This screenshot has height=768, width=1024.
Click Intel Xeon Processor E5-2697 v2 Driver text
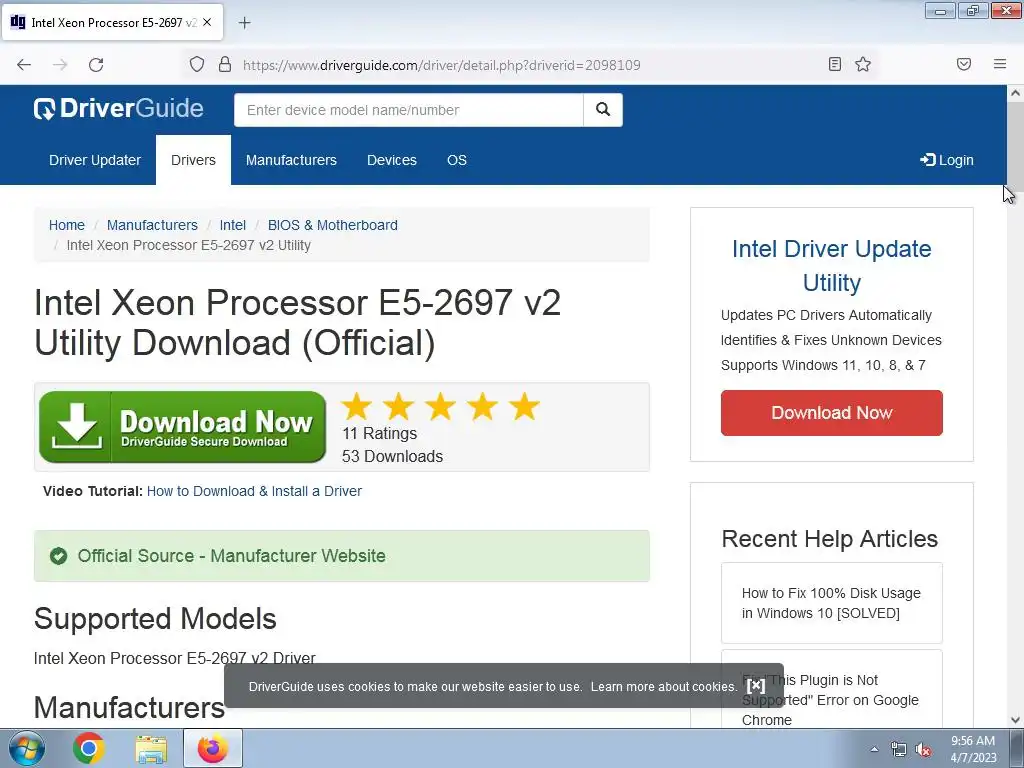click(175, 658)
